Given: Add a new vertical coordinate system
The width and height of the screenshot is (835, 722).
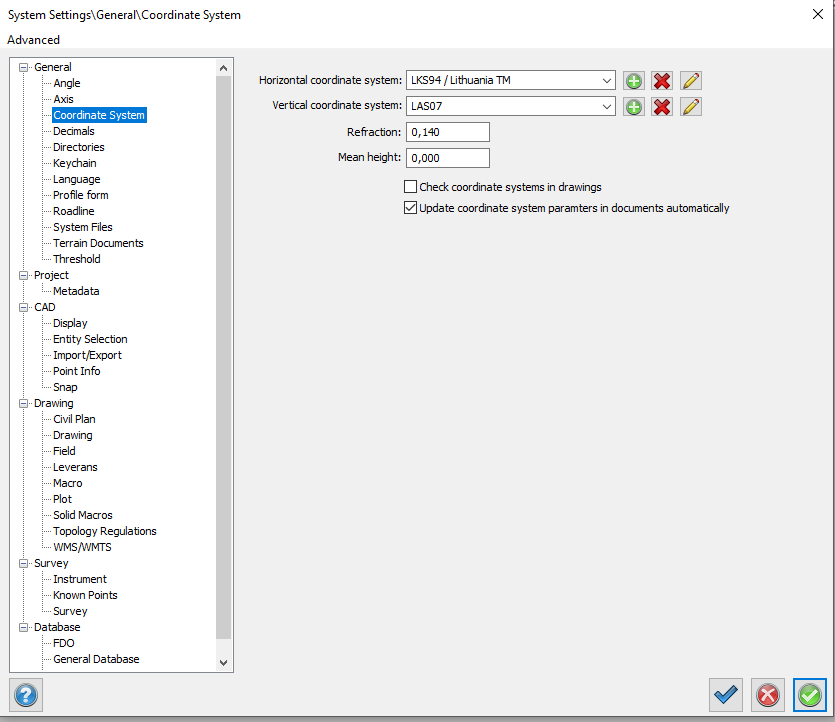Looking at the screenshot, I should [634, 106].
